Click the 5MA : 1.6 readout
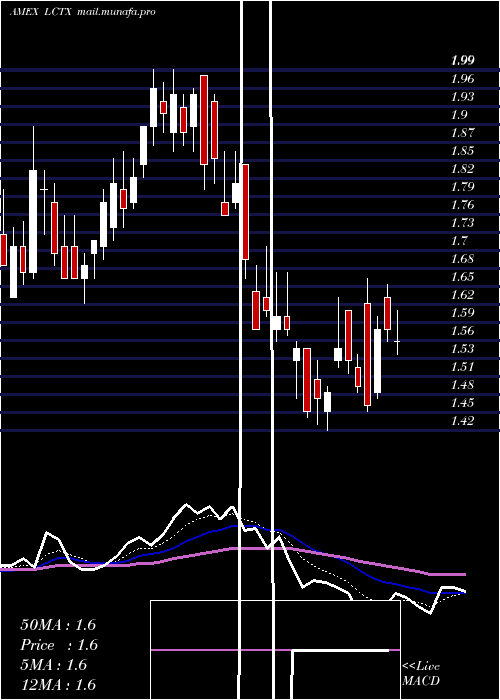 [x=54, y=665]
